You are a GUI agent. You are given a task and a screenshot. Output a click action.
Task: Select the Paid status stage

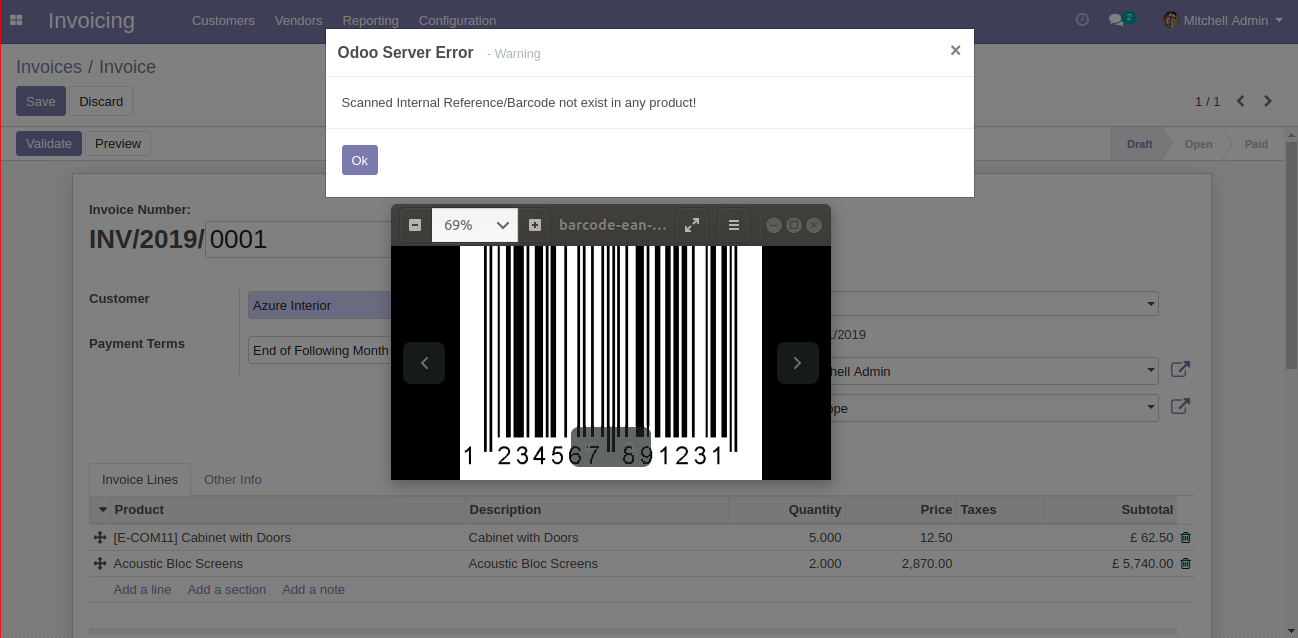pos(1256,144)
